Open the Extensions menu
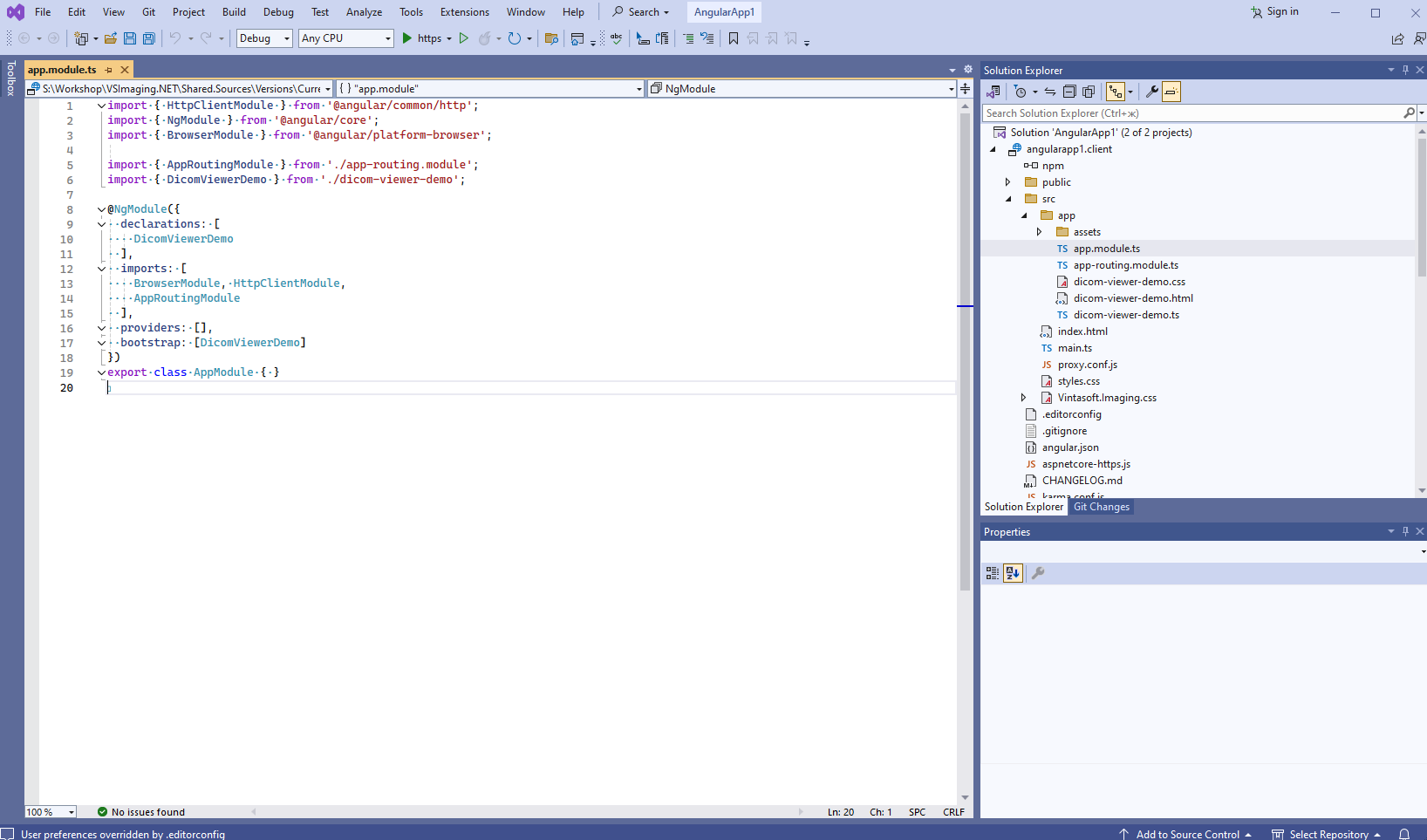The image size is (1427, 840). (x=464, y=12)
